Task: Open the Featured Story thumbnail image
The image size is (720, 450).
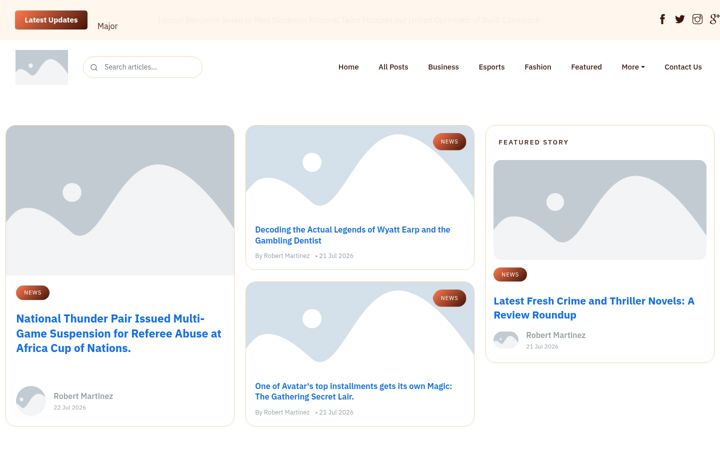Action: click(x=600, y=210)
